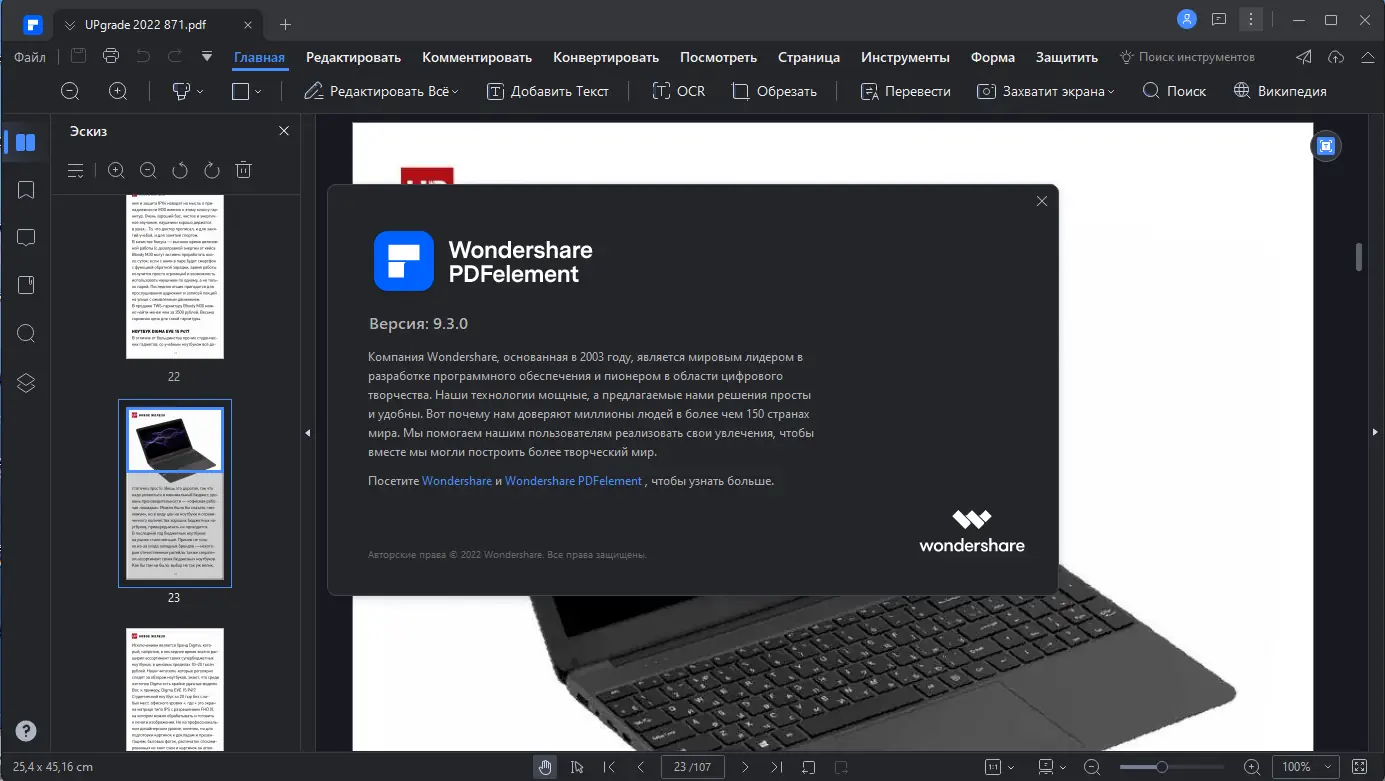The height and width of the screenshot is (781, 1385).
Task: Switch to the selection arrow tool
Action: click(x=577, y=766)
